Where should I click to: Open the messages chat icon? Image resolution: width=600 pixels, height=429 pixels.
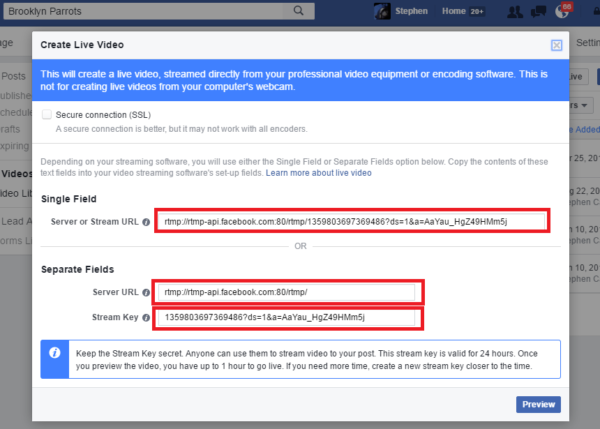(x=538, y=11)
